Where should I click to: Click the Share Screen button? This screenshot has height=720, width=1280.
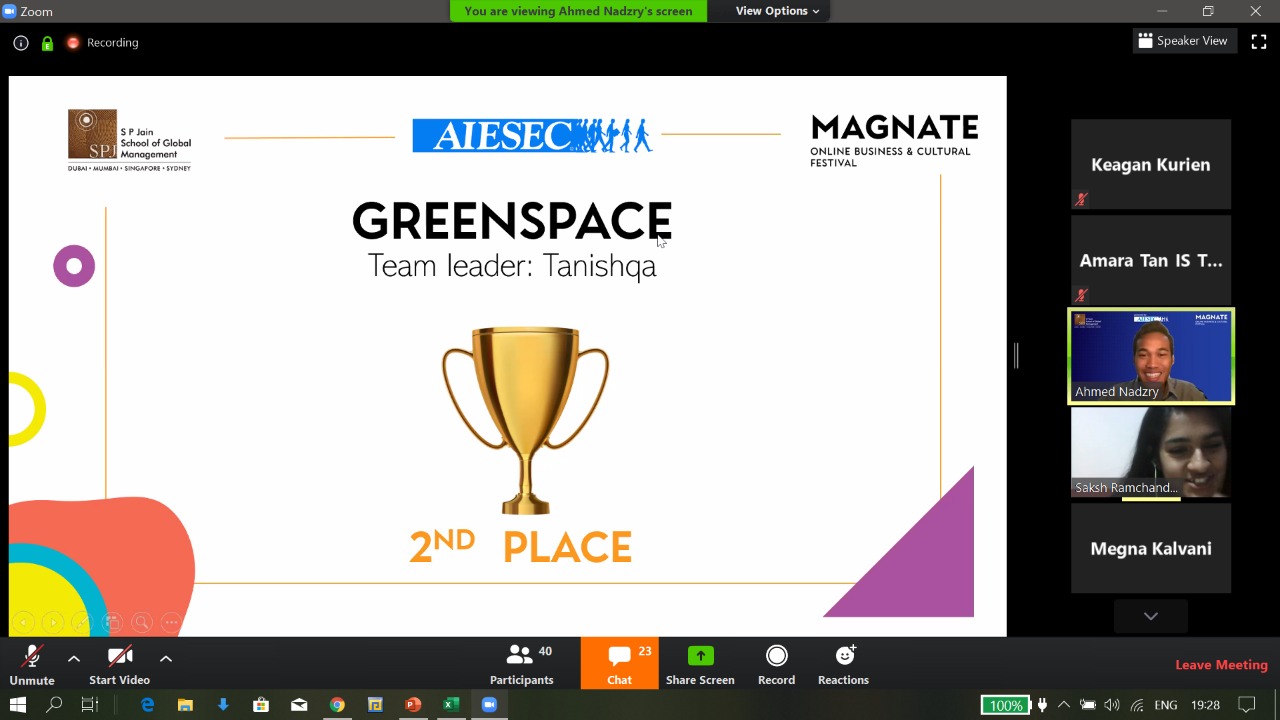click(700, 665)
